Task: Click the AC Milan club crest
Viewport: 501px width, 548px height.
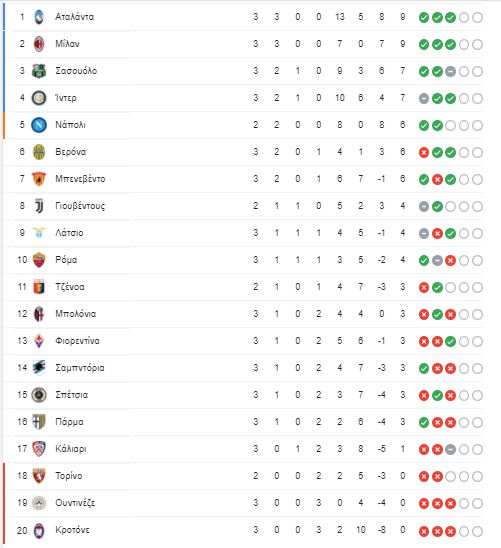Action: [x=39, y=44]
